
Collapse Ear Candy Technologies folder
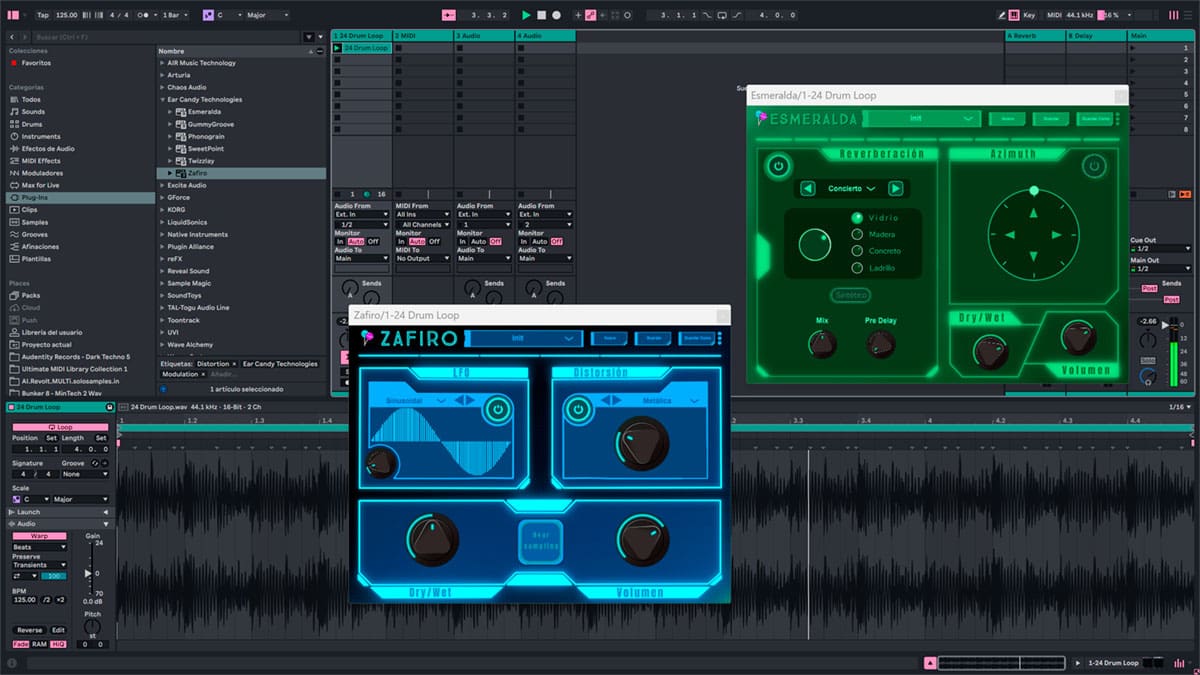coord(162,100)
